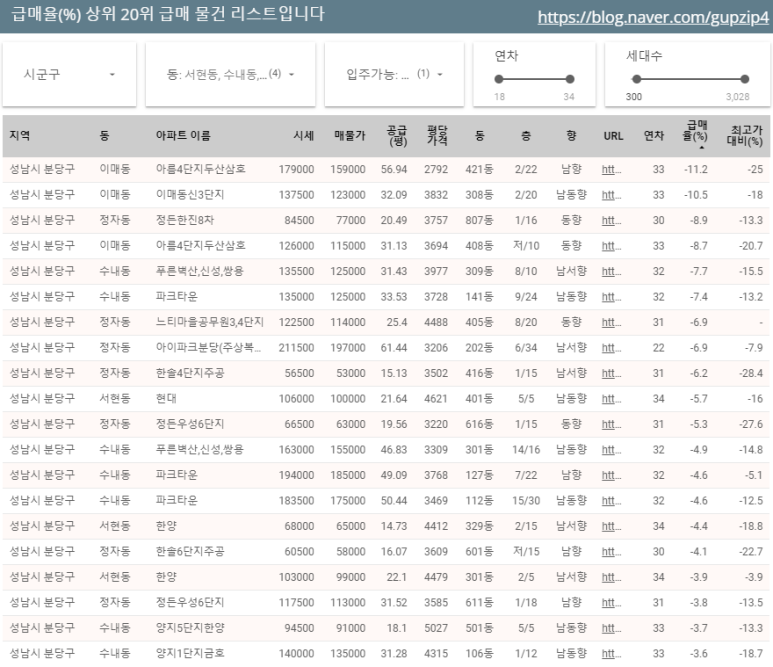Click left handle of 세대수 slider
Viewport: 773px width, 667px height.
pyautogui.click(x=636, y=79)
